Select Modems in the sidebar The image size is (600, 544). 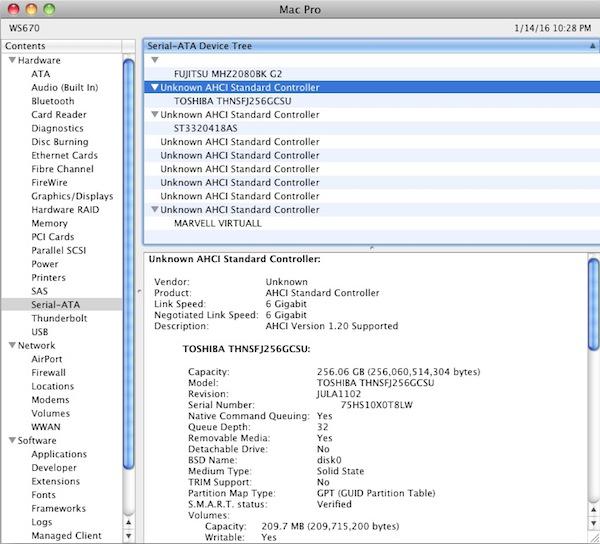point(51,400)
